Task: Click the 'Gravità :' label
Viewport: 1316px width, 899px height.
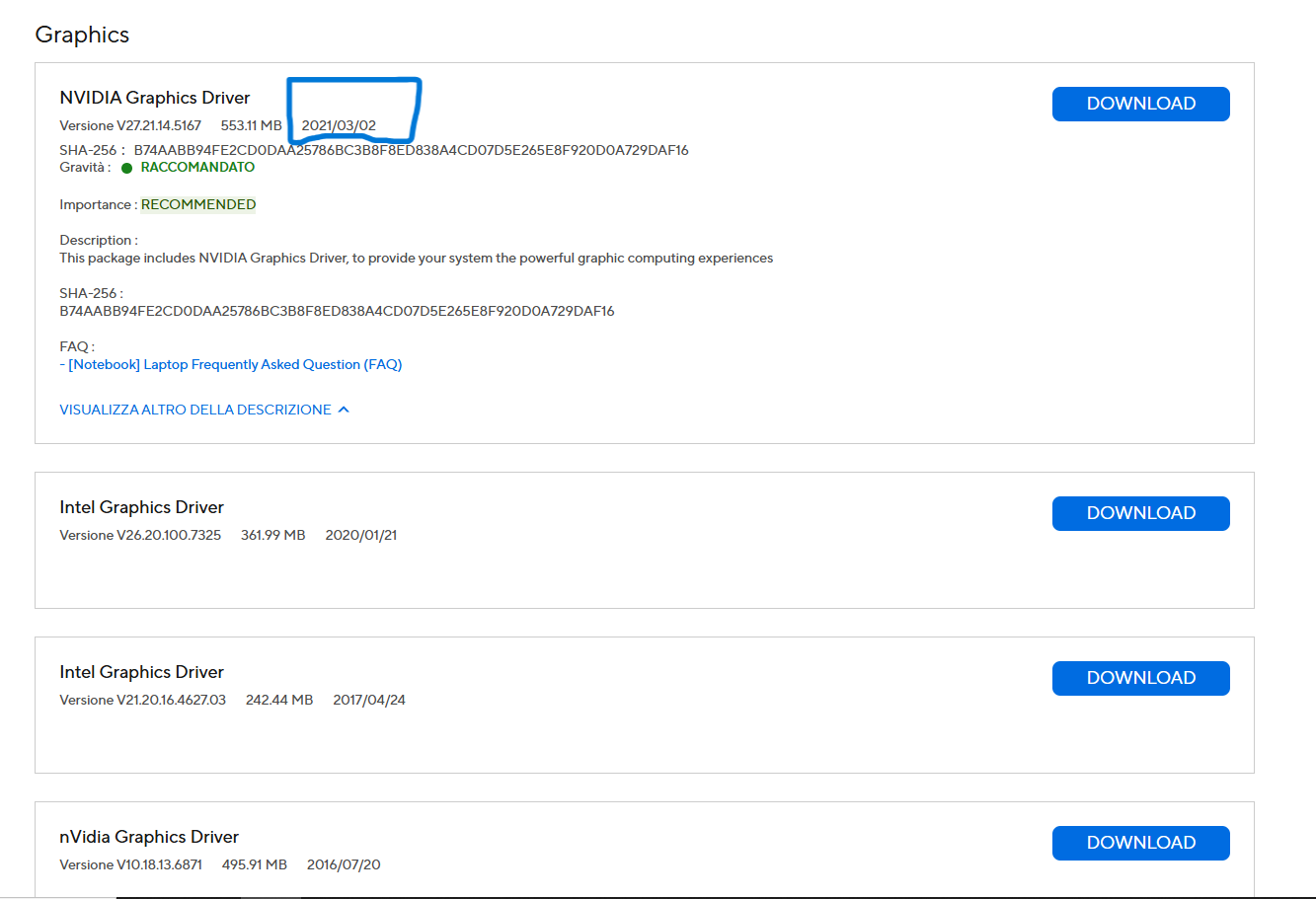Action: 85,168
